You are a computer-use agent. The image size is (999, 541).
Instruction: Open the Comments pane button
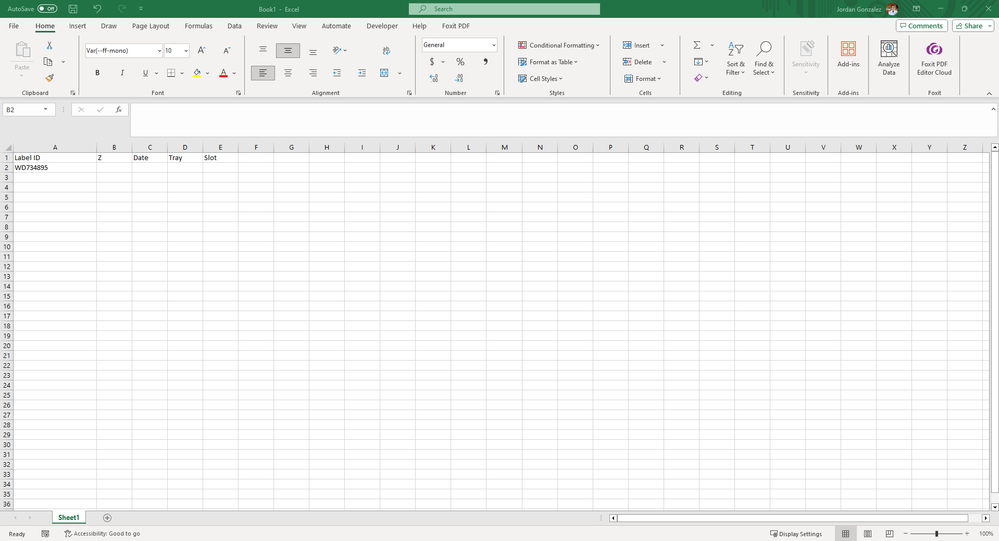click(x=921, y=25)
